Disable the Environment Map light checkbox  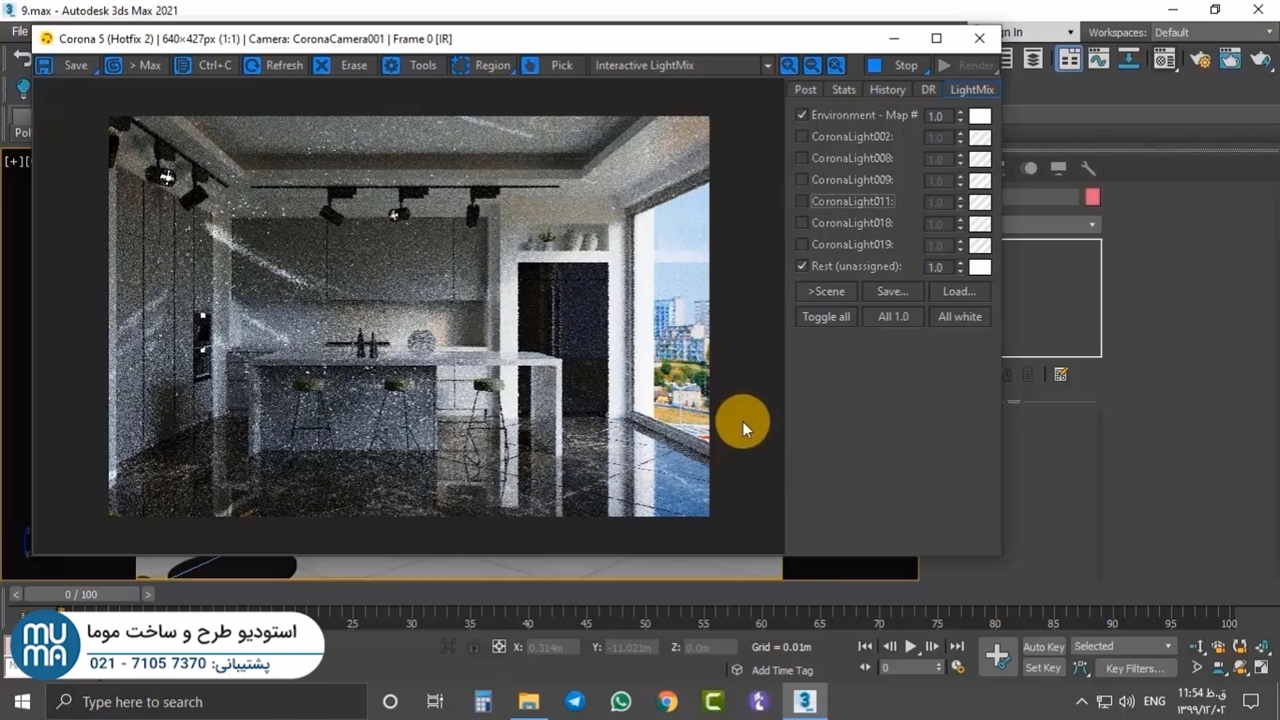pyautogui.click(x=802, y=115)
